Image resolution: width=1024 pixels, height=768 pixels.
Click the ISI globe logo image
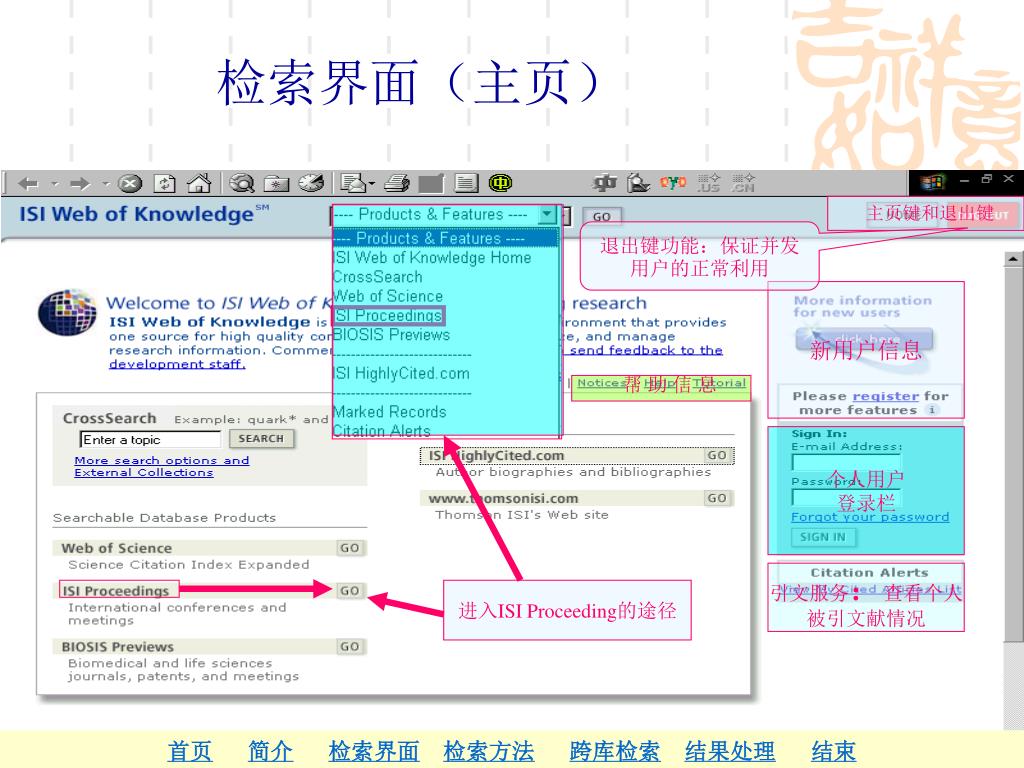(67, 313)
